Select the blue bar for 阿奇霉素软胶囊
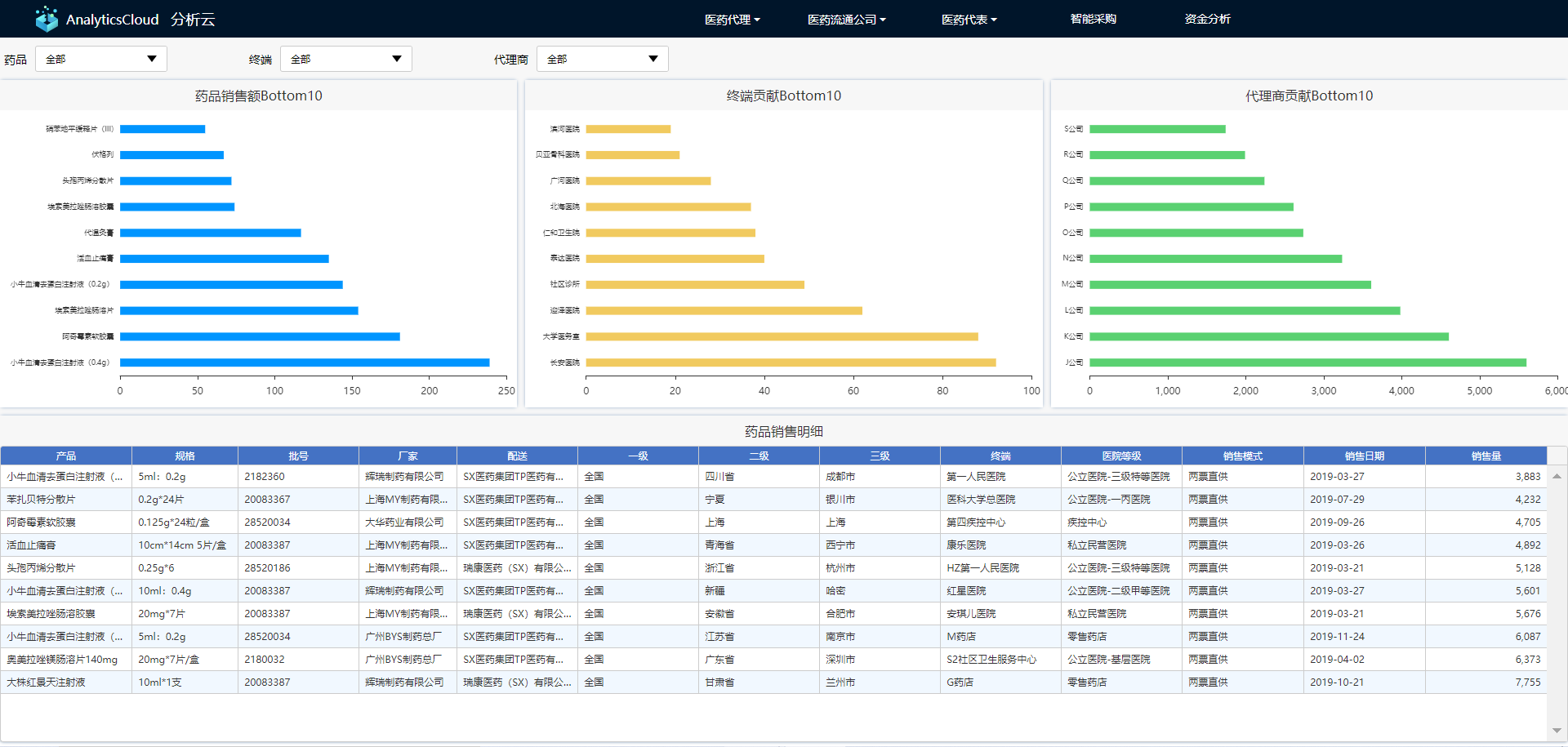Screen dimensions: 1568x747 (x=260, y=336)
